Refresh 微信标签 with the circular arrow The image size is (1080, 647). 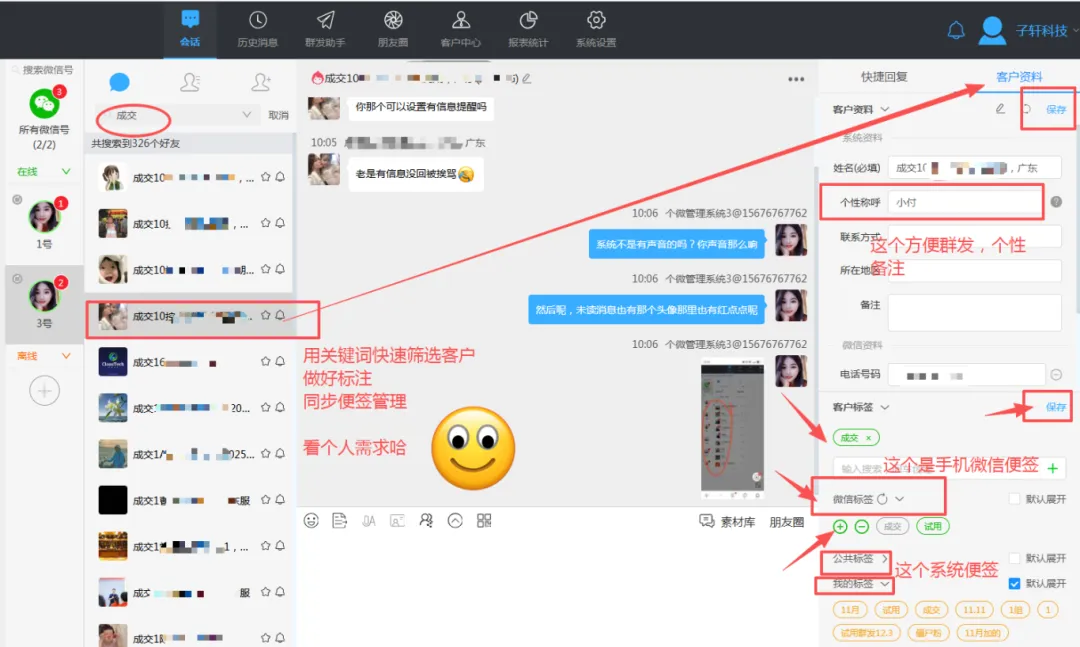tap(882, 499)
